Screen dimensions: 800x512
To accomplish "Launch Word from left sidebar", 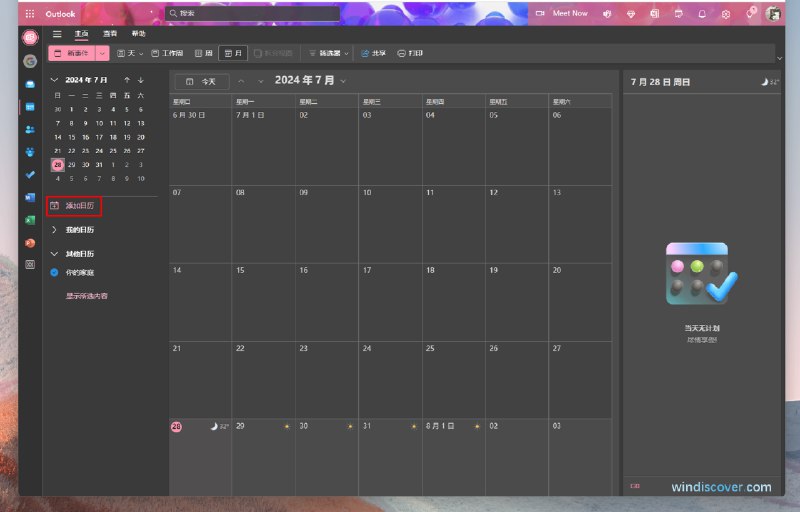I will tap(30, 197).
